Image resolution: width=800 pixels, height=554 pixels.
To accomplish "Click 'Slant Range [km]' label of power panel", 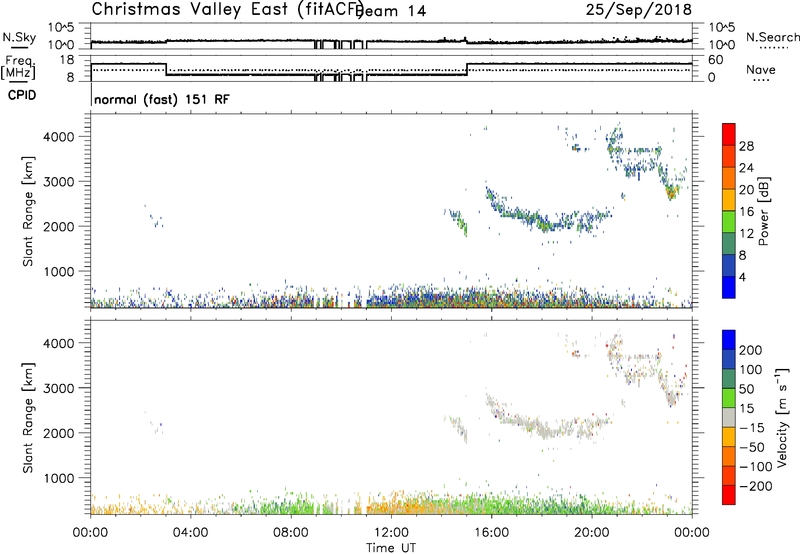I will pos(28,211).
